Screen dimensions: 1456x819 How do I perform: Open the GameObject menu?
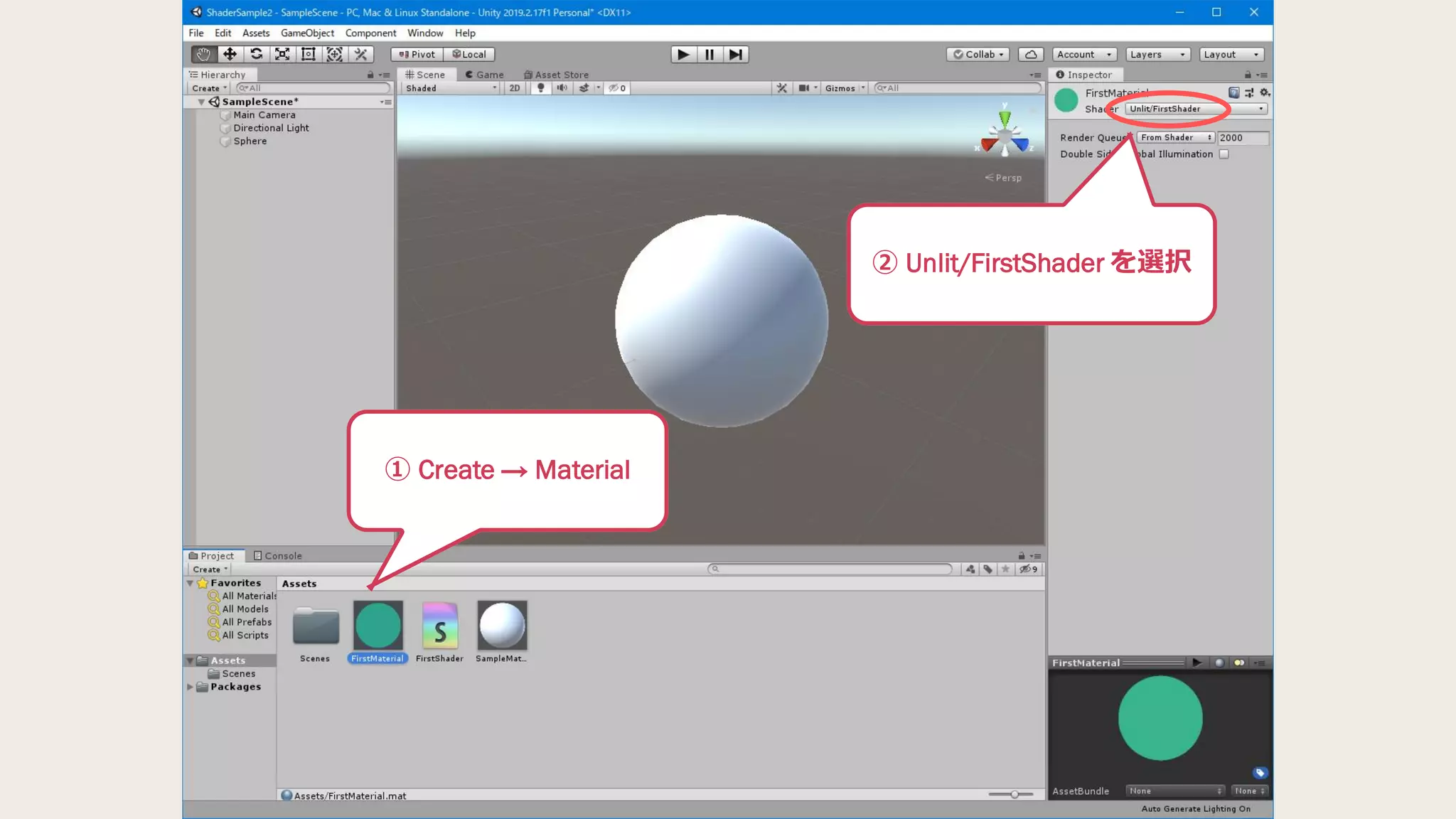click(307, 33)
